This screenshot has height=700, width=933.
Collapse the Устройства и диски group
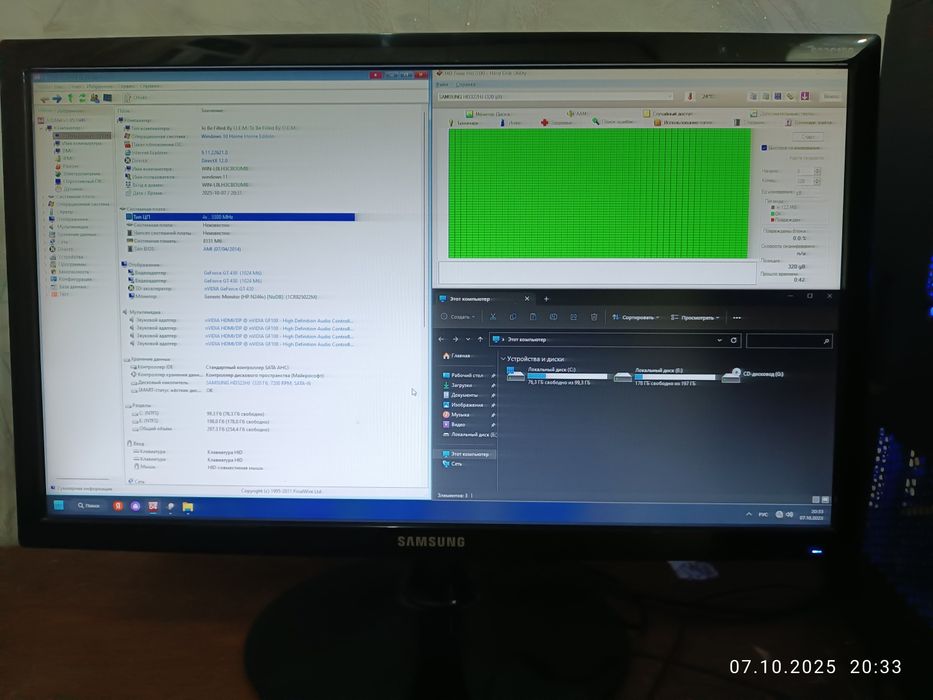pyautogui.click(x=503, y=359)
